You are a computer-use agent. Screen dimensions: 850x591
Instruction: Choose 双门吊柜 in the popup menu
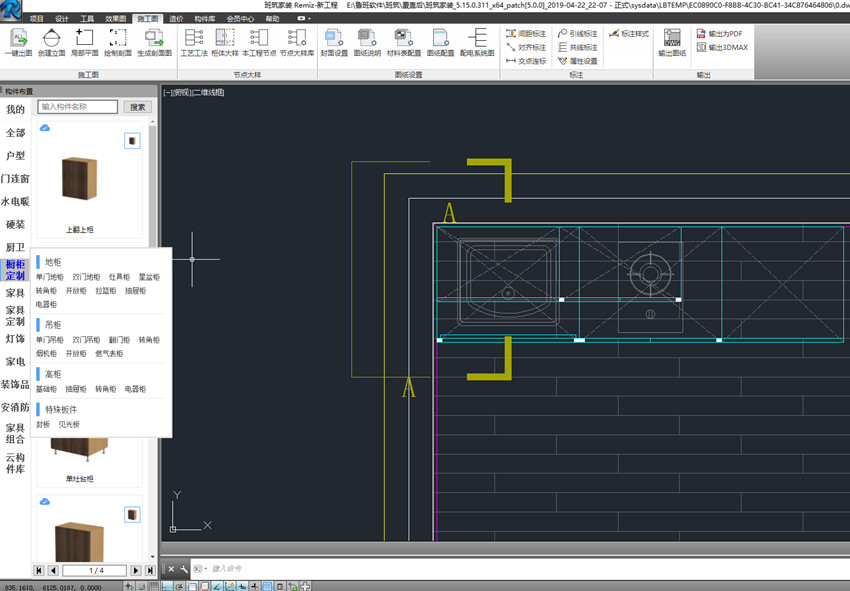tap(86, 339)
